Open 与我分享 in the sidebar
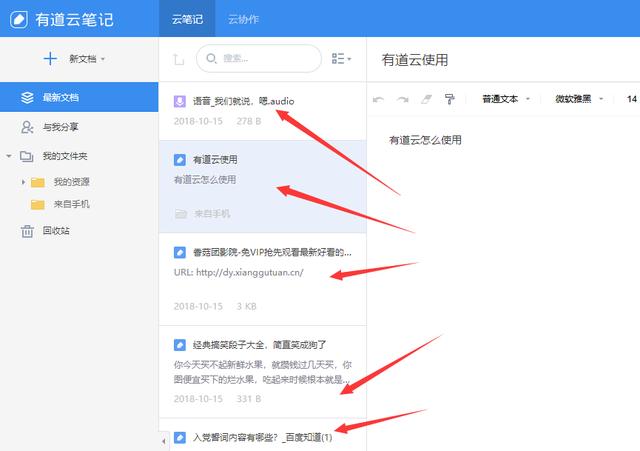The image size is (640, 451). coord(60,127)
